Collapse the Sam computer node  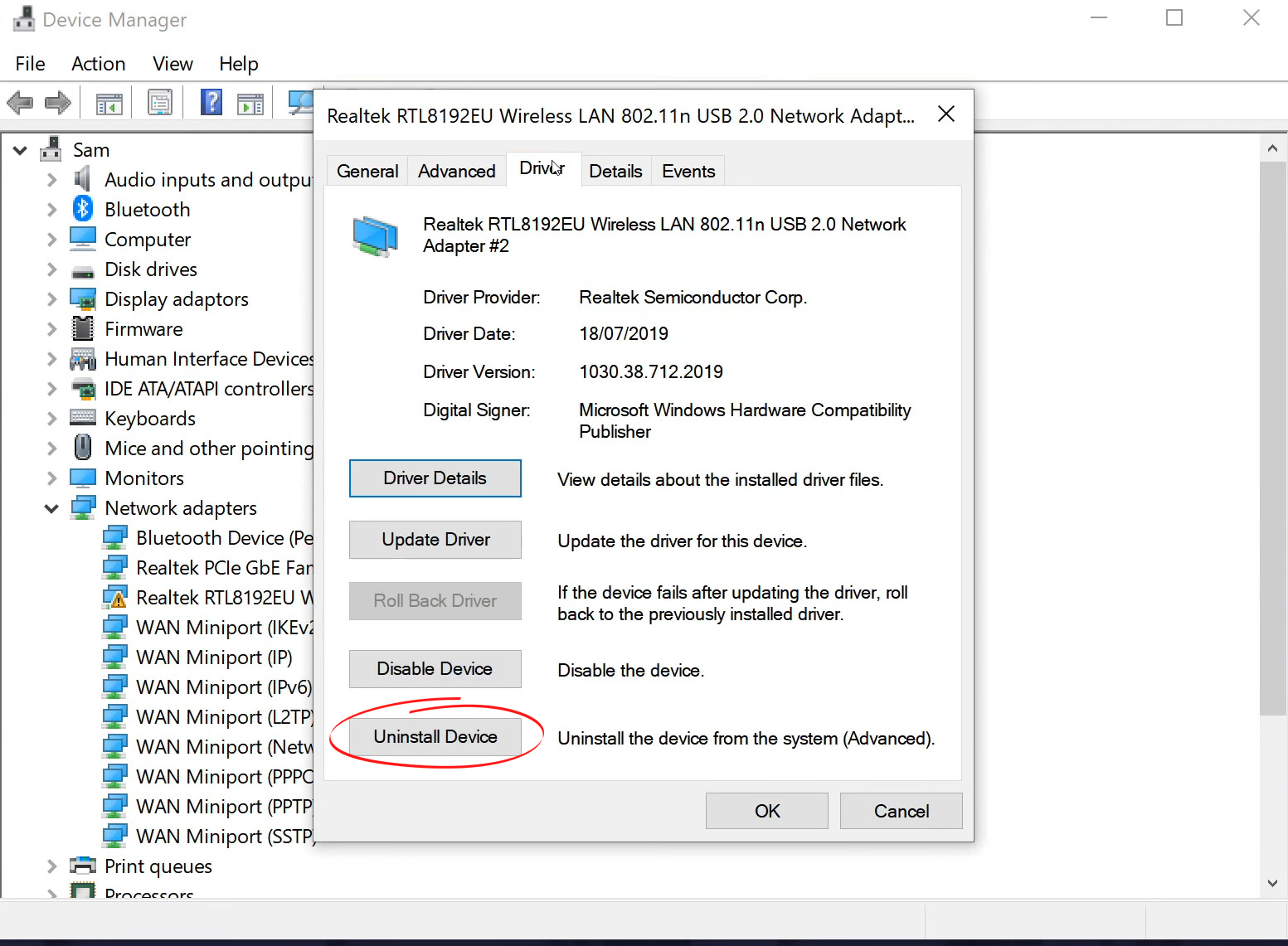20,150
